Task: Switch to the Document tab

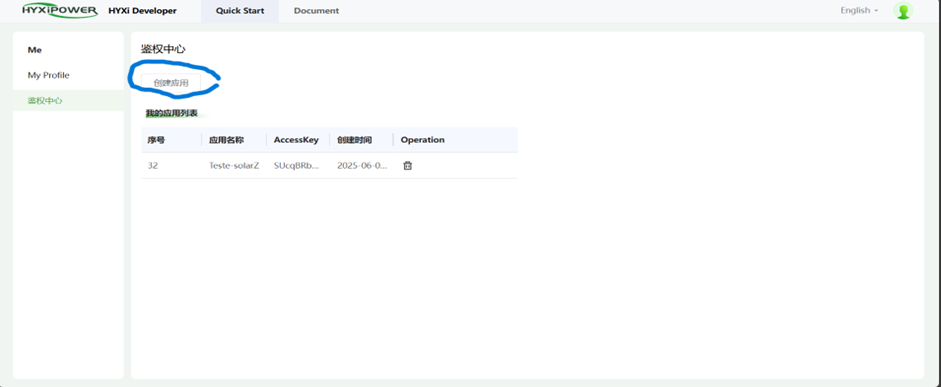Action: tap(316, 11)
